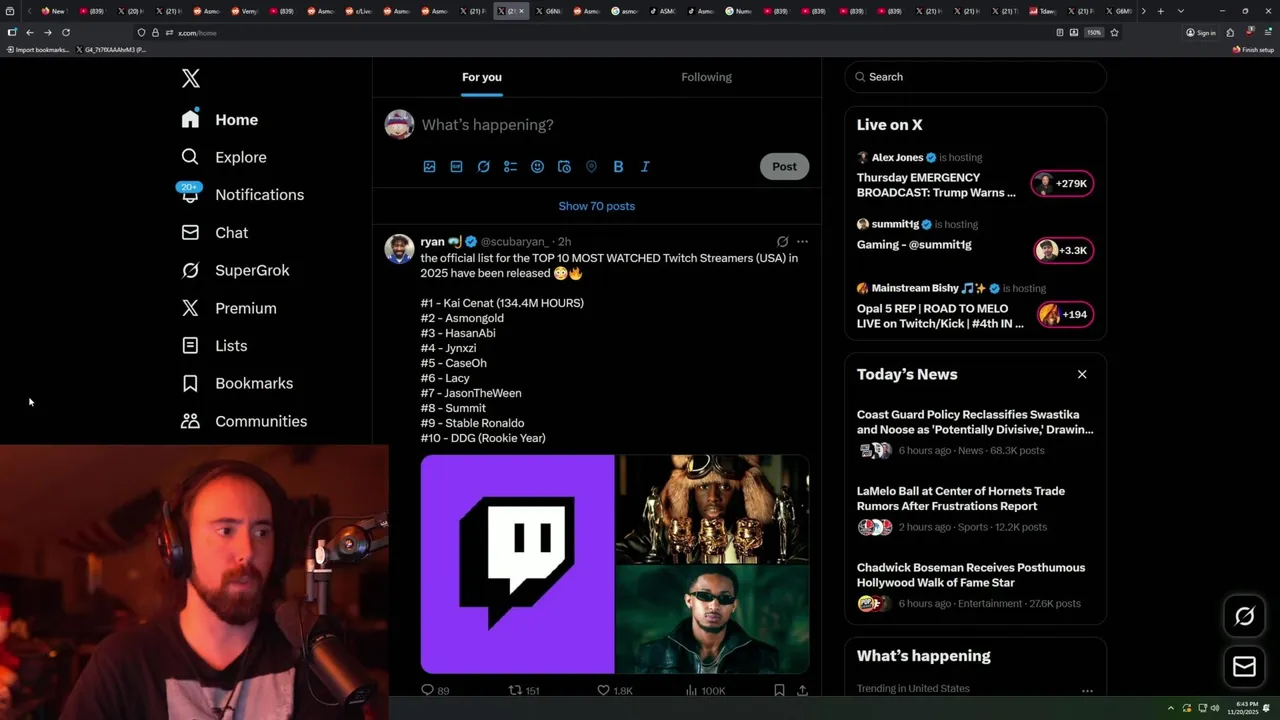Click the Grok enhance icon in composer
This screenshot has height=720, width=1280.
pos(483,166)
